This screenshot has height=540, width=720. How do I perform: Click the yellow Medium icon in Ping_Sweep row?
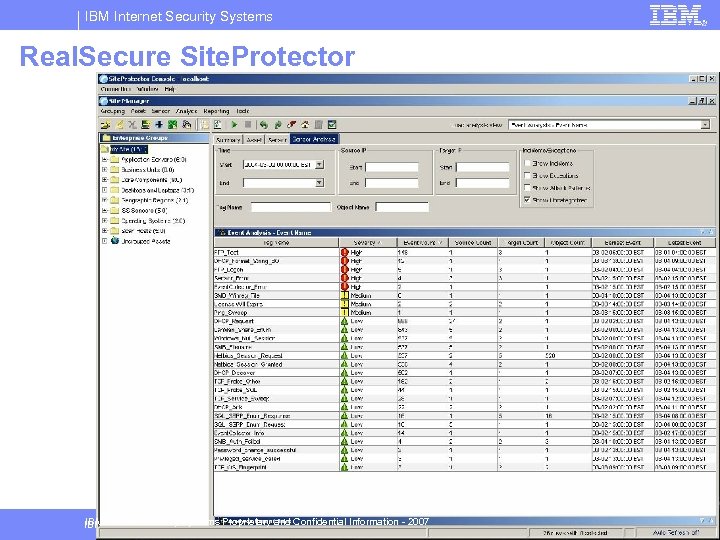pyautogui.click(x=344, y=312)
